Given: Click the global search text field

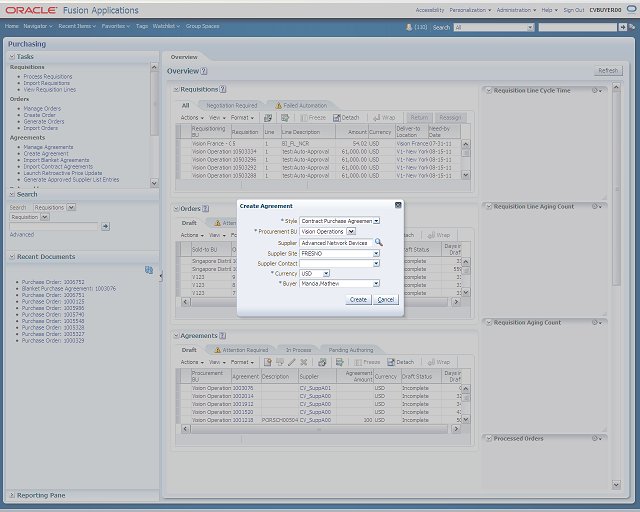Looking at the screenshot, I should [578, 27].
